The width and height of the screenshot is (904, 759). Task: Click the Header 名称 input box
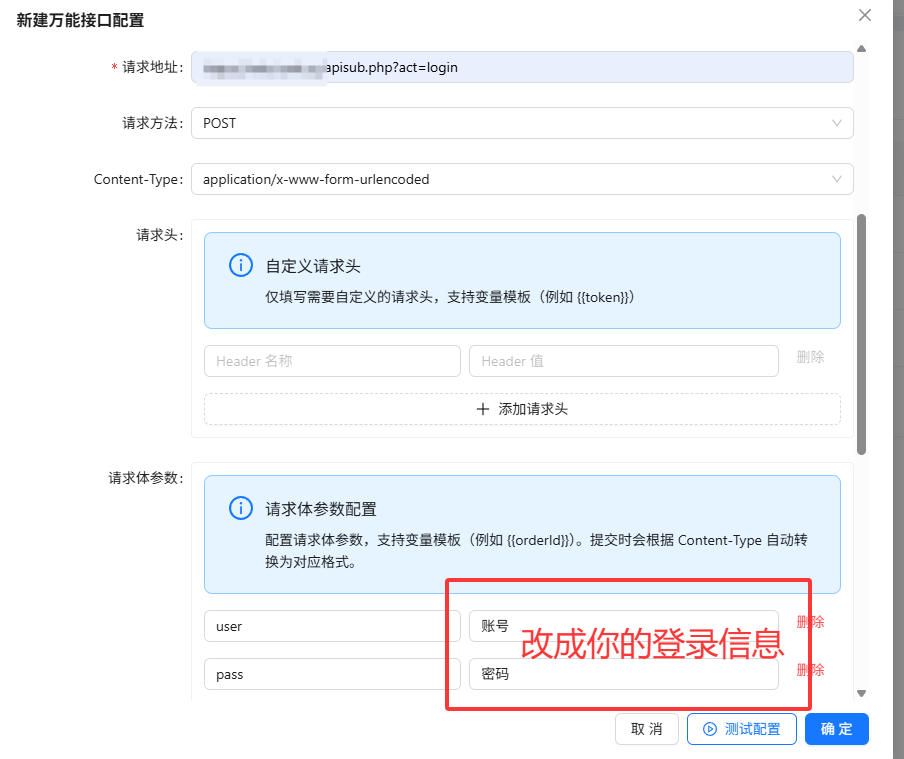[x=332, y=359]
